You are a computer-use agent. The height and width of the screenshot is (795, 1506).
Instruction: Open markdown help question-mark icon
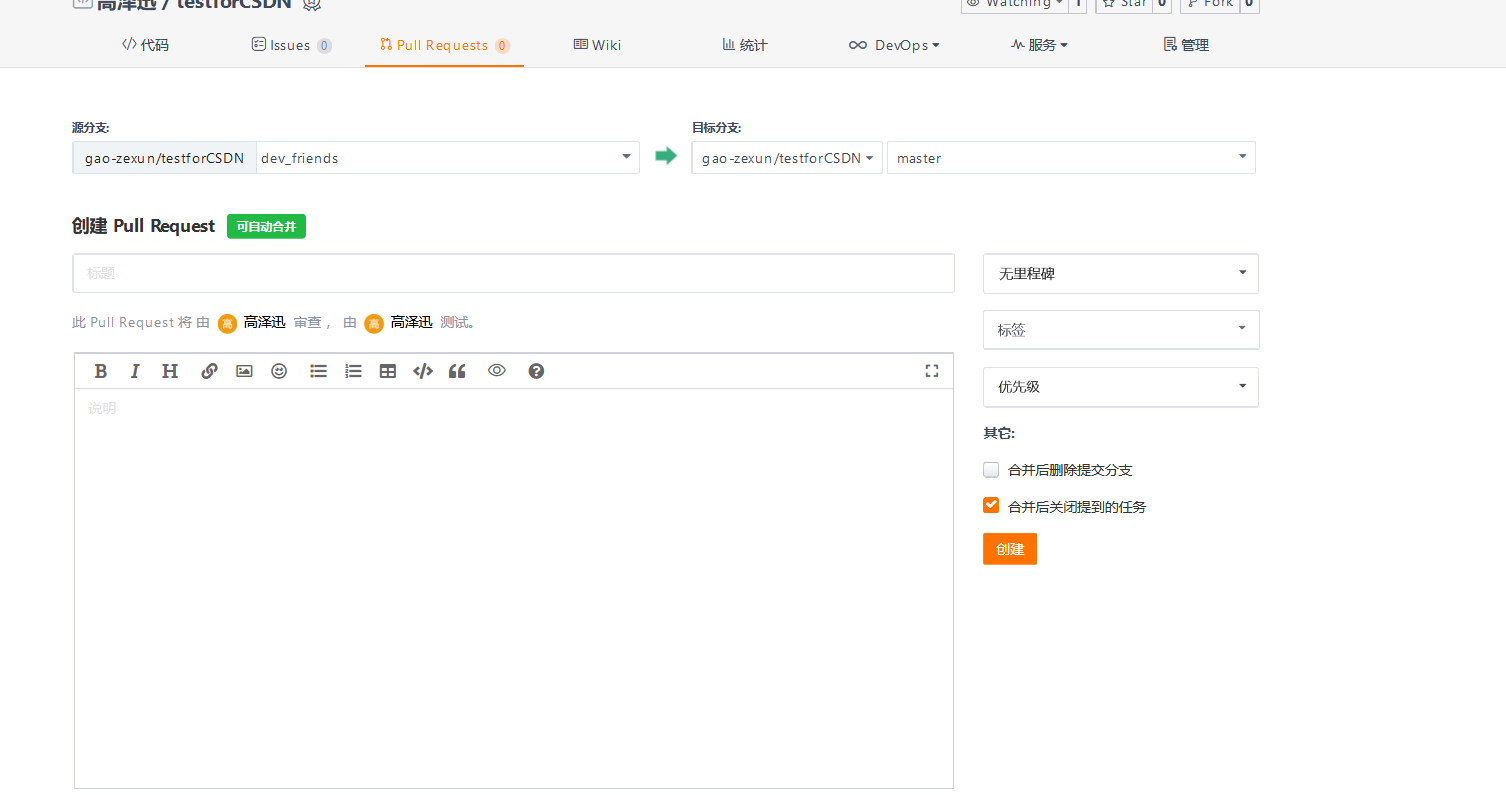click(x=536, y=371)
